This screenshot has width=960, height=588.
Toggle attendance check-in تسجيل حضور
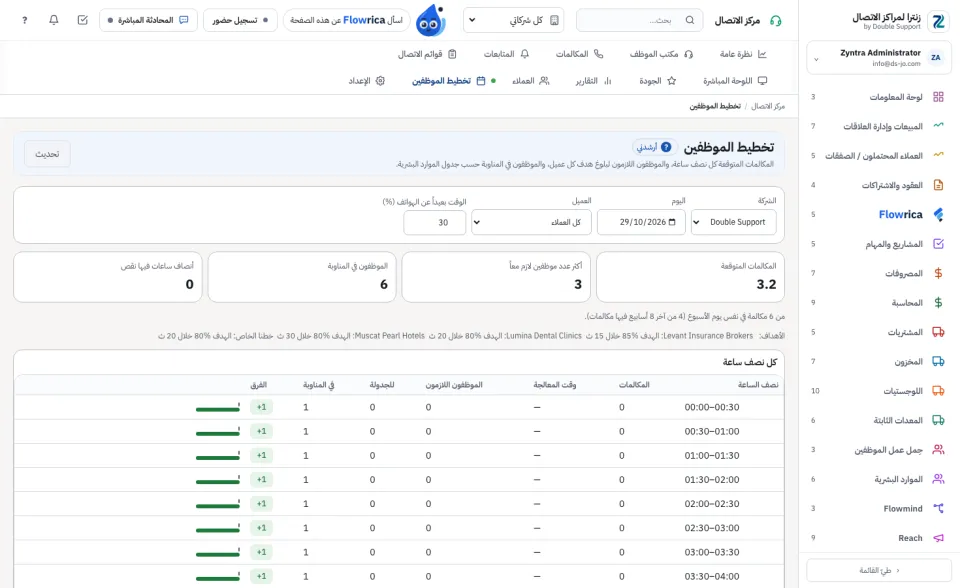(240, 20)
